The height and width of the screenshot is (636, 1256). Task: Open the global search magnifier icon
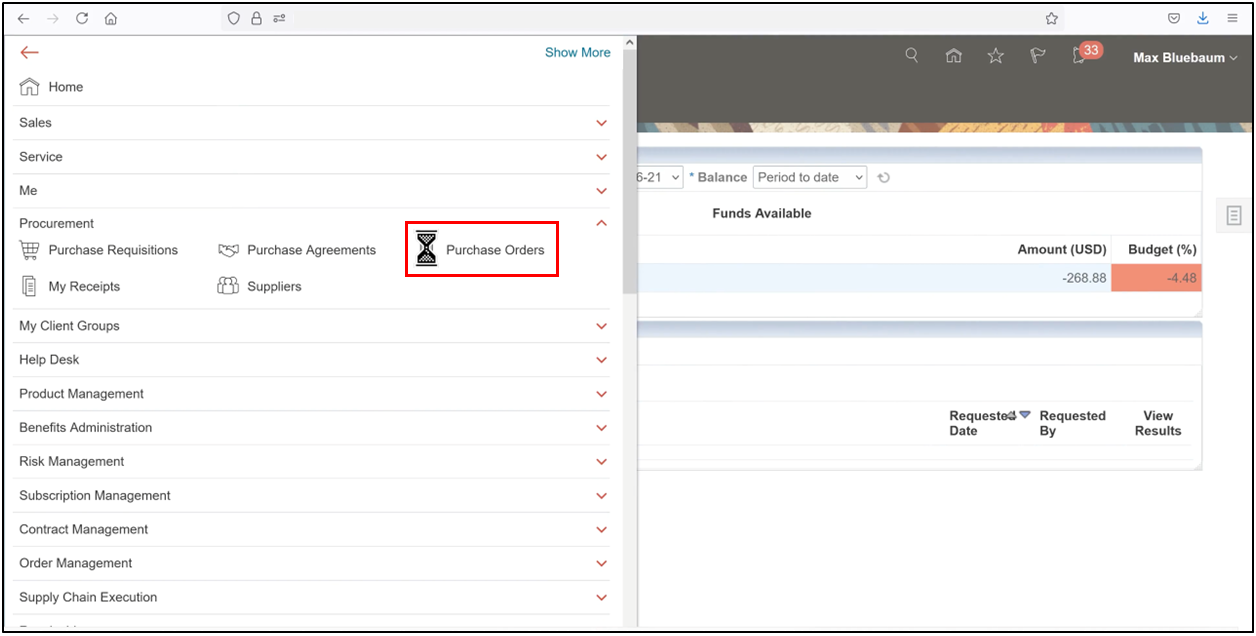pyautogui.click(x=911, y=55)
